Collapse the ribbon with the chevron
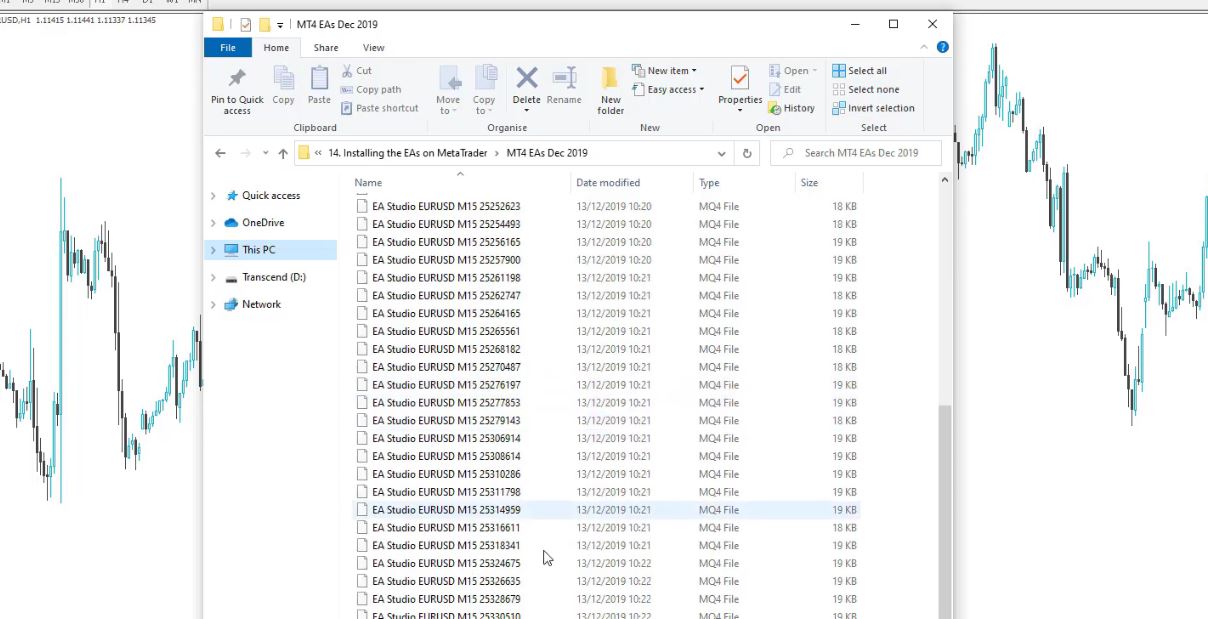The height and width of the screenshot is (619, 1208). tap(923, 46)
